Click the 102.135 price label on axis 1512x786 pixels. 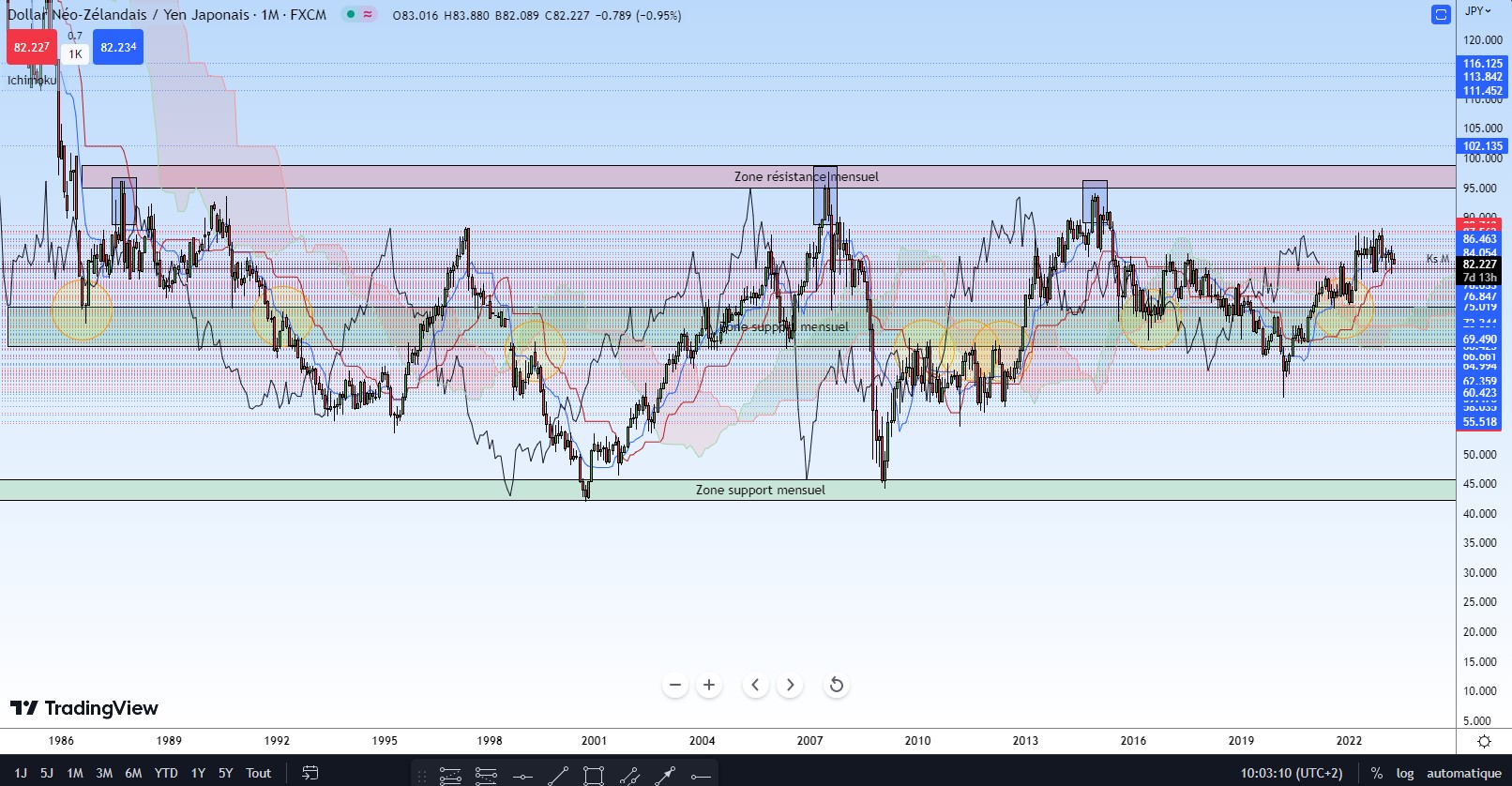(x=1482, y=145)
